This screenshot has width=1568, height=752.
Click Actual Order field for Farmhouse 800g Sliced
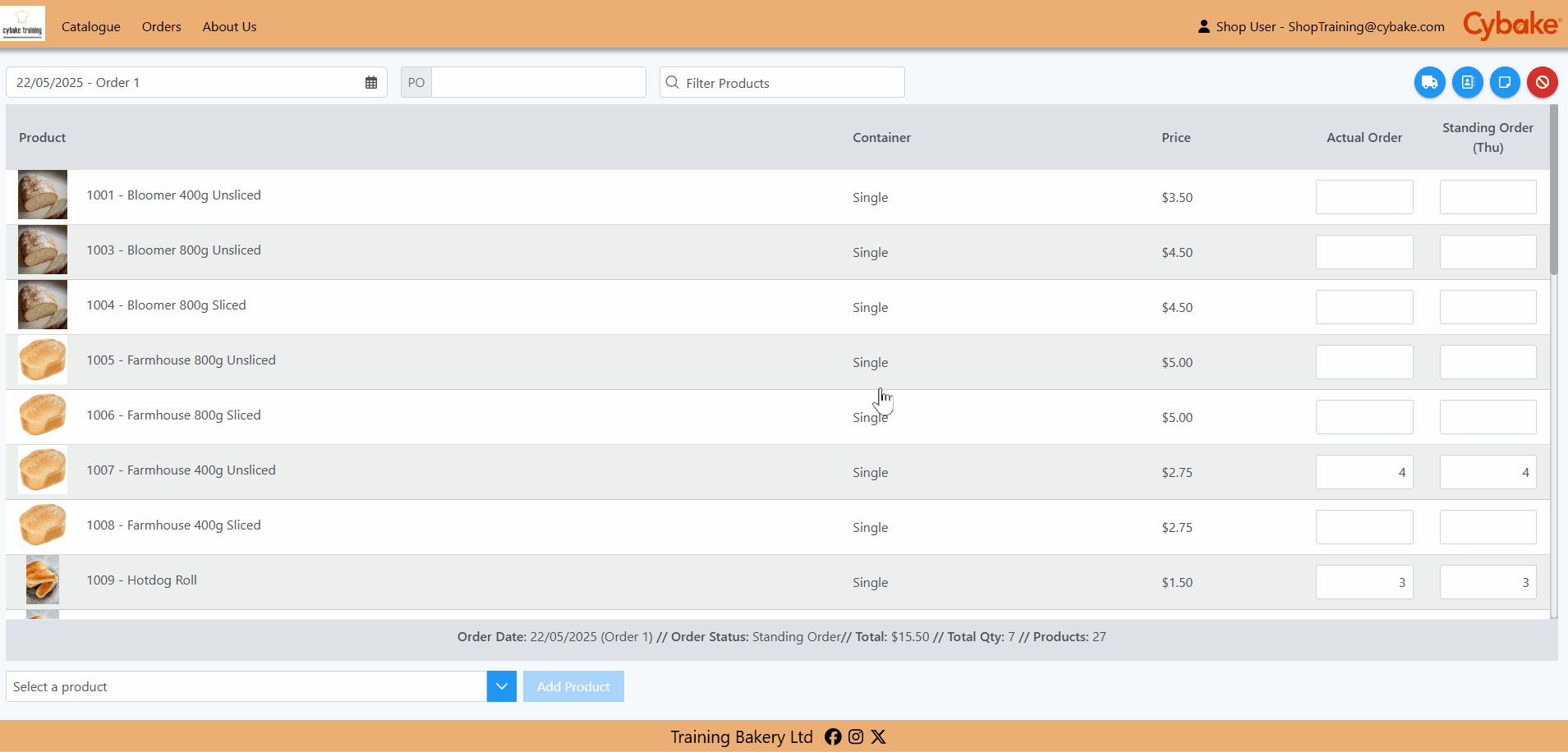coord(1364,417)
